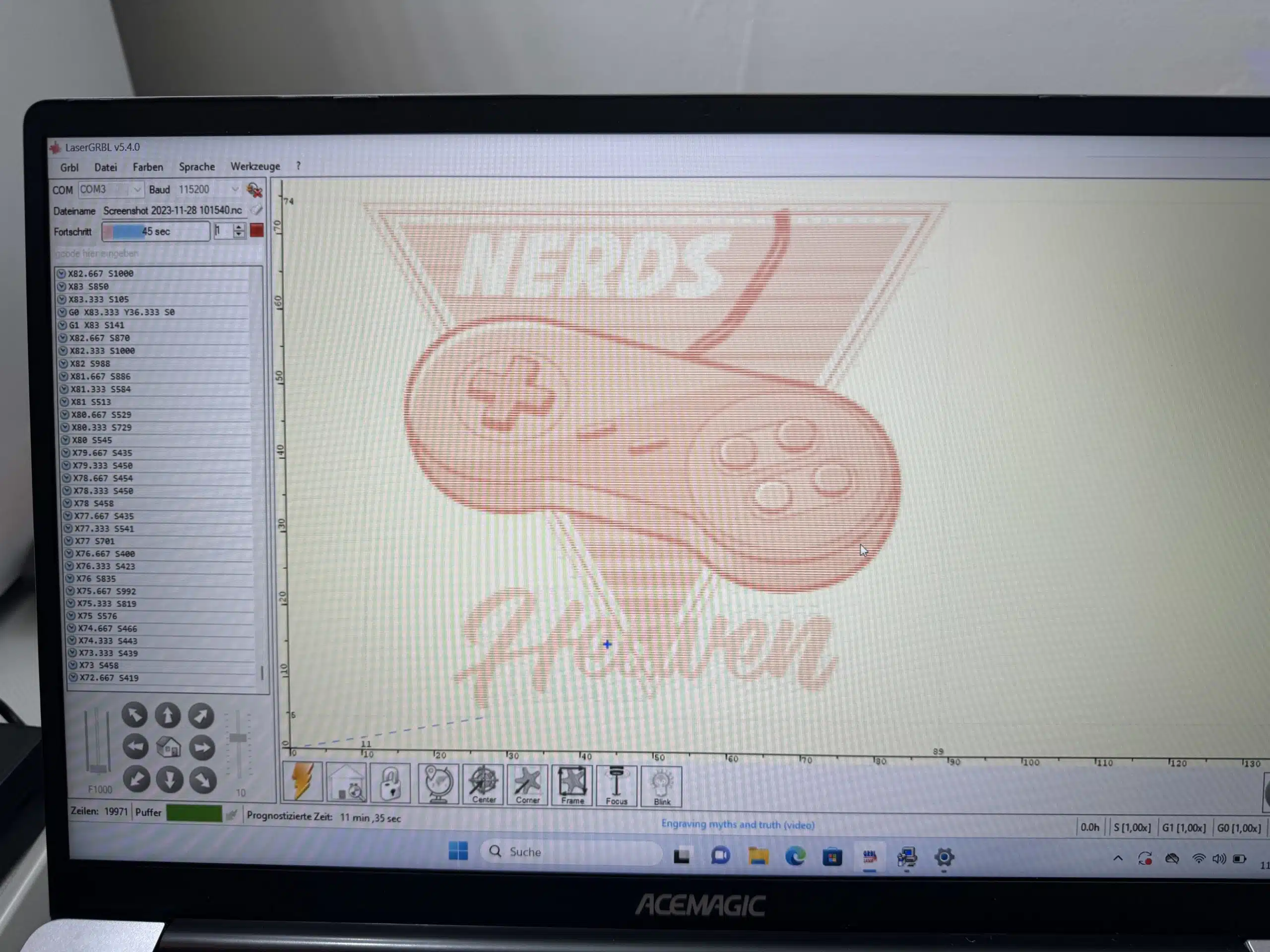Screen dimensions: 1270x952
Task: Click the Frame custom button
Action: (572, 785)
